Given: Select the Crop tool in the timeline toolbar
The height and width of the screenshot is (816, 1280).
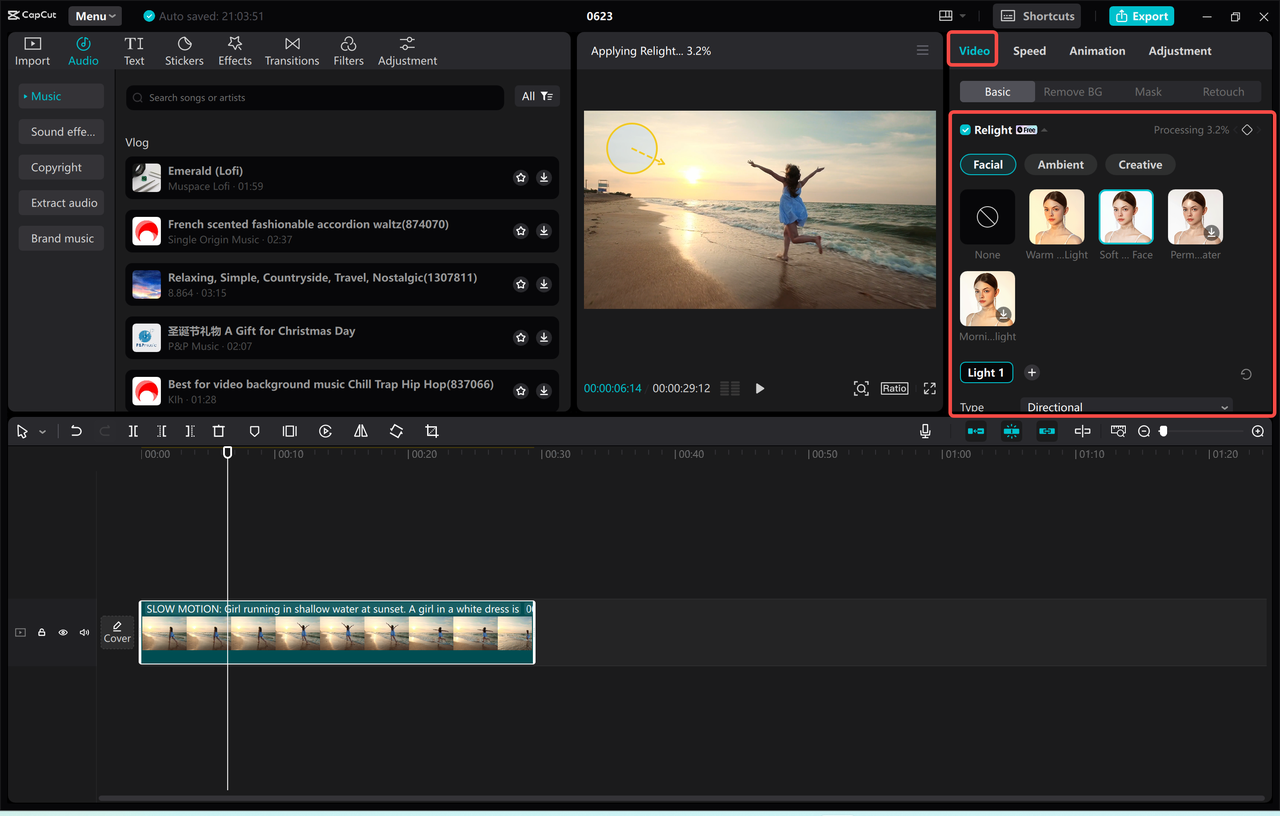Looking at the screenshot, I should click(431, 431).
